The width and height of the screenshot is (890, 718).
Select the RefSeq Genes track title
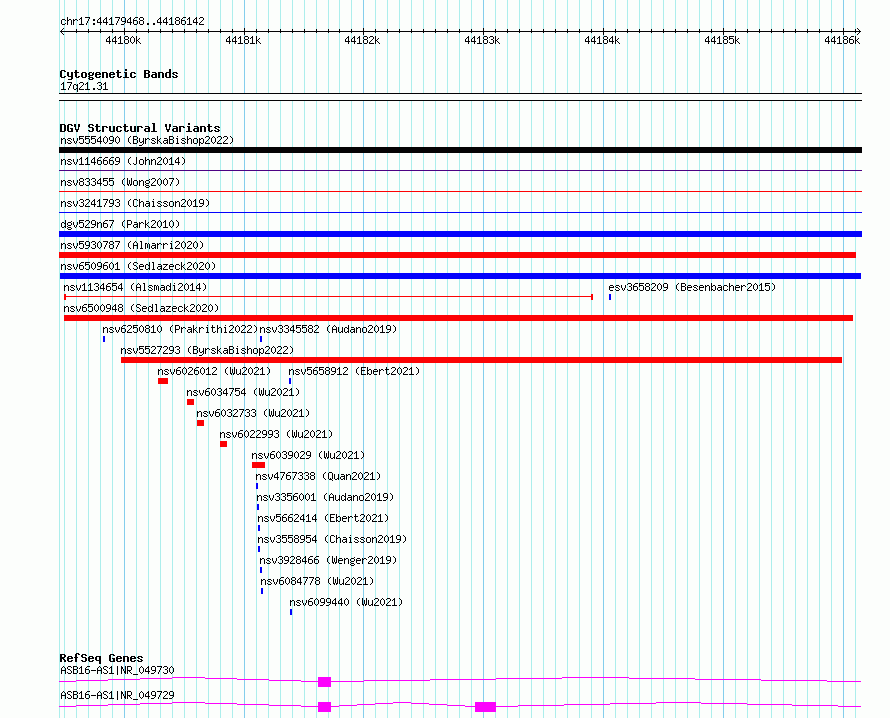[x=101, y=658]
